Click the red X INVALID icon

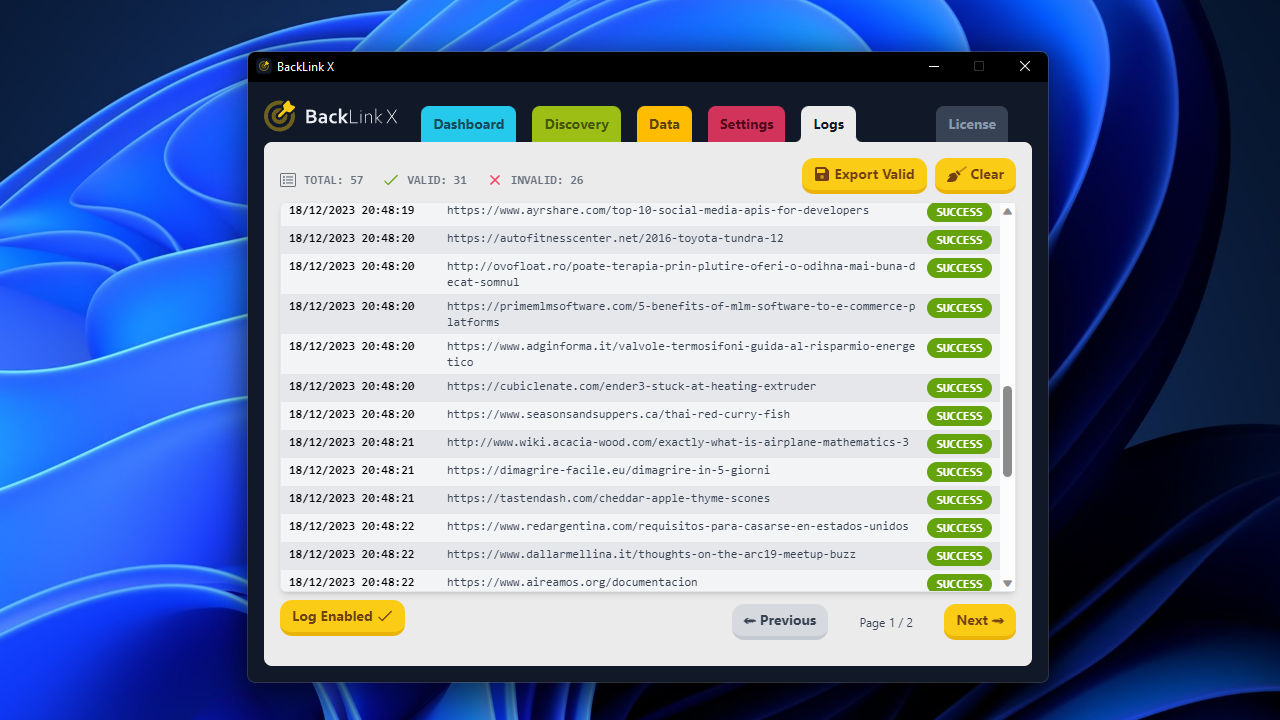tap(495, 180)
